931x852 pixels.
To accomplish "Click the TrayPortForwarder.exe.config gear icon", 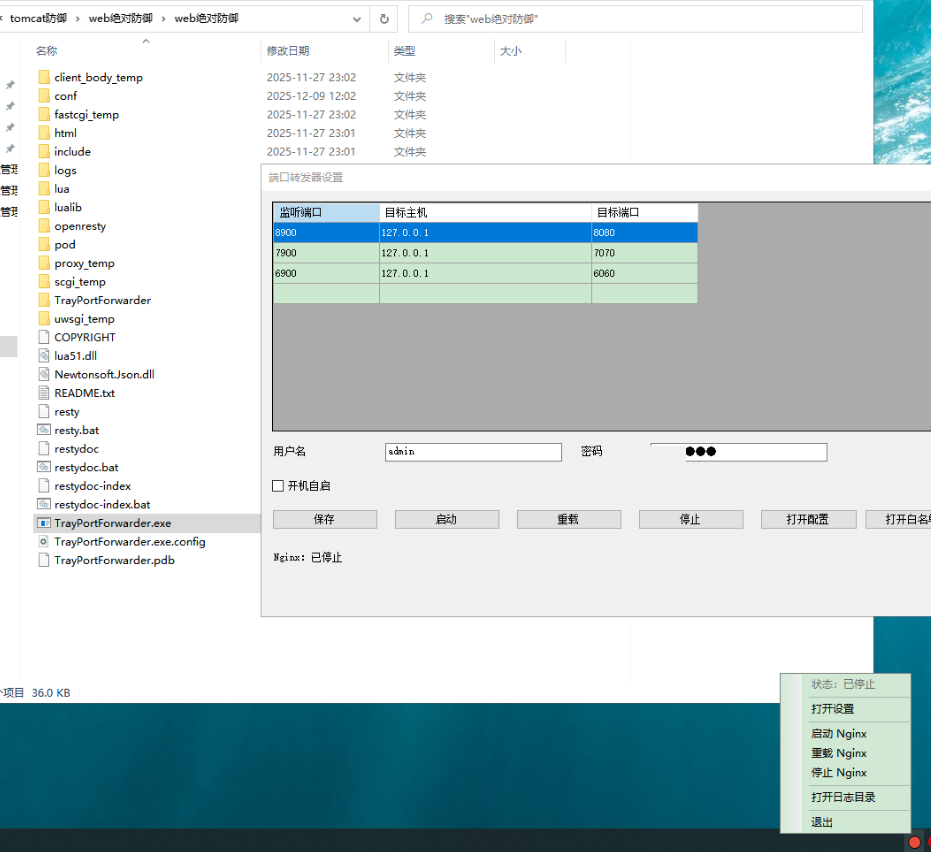I will [x=43, y=542].
